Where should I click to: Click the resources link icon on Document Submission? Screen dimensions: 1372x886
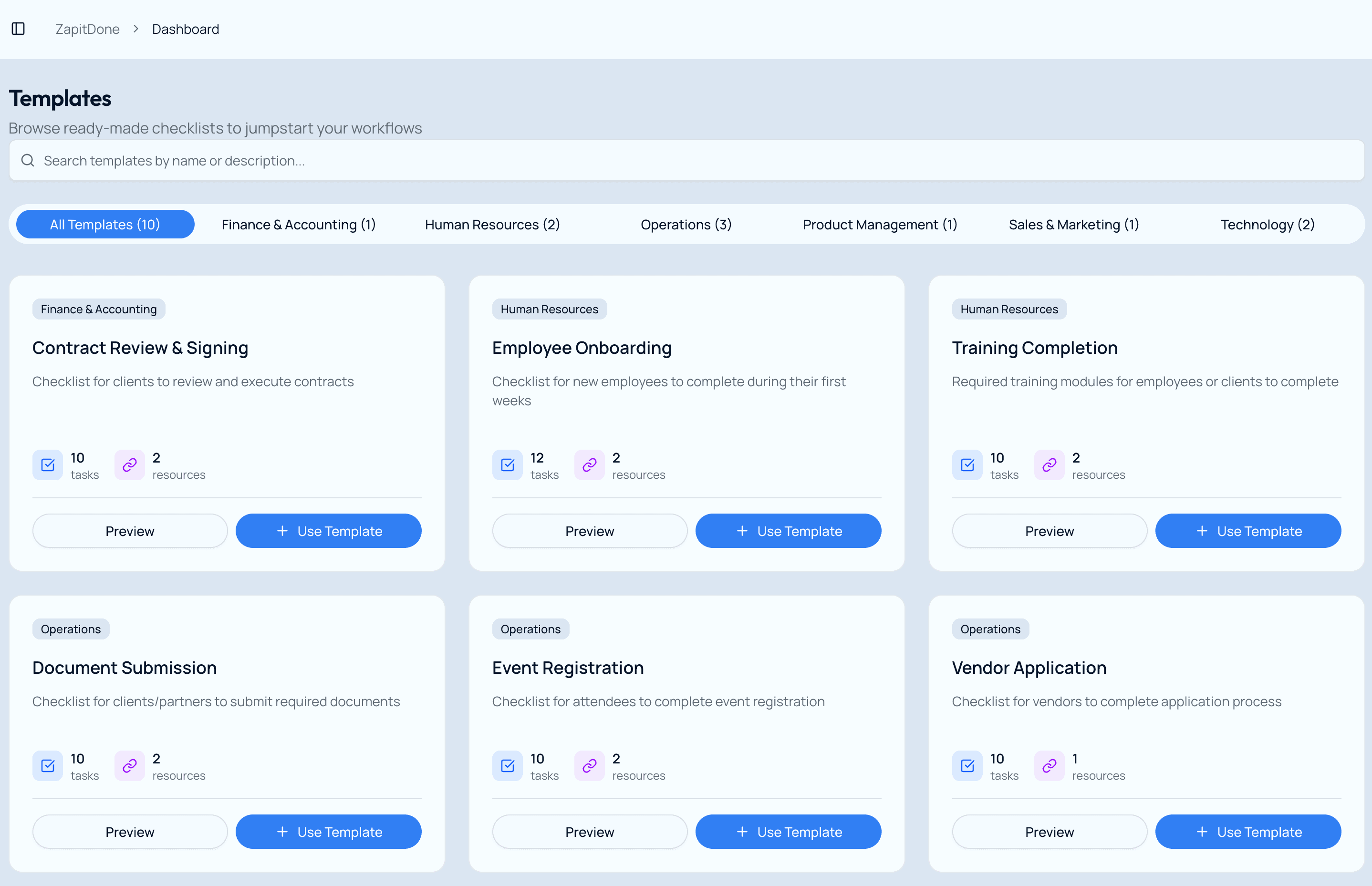(129, 766)
